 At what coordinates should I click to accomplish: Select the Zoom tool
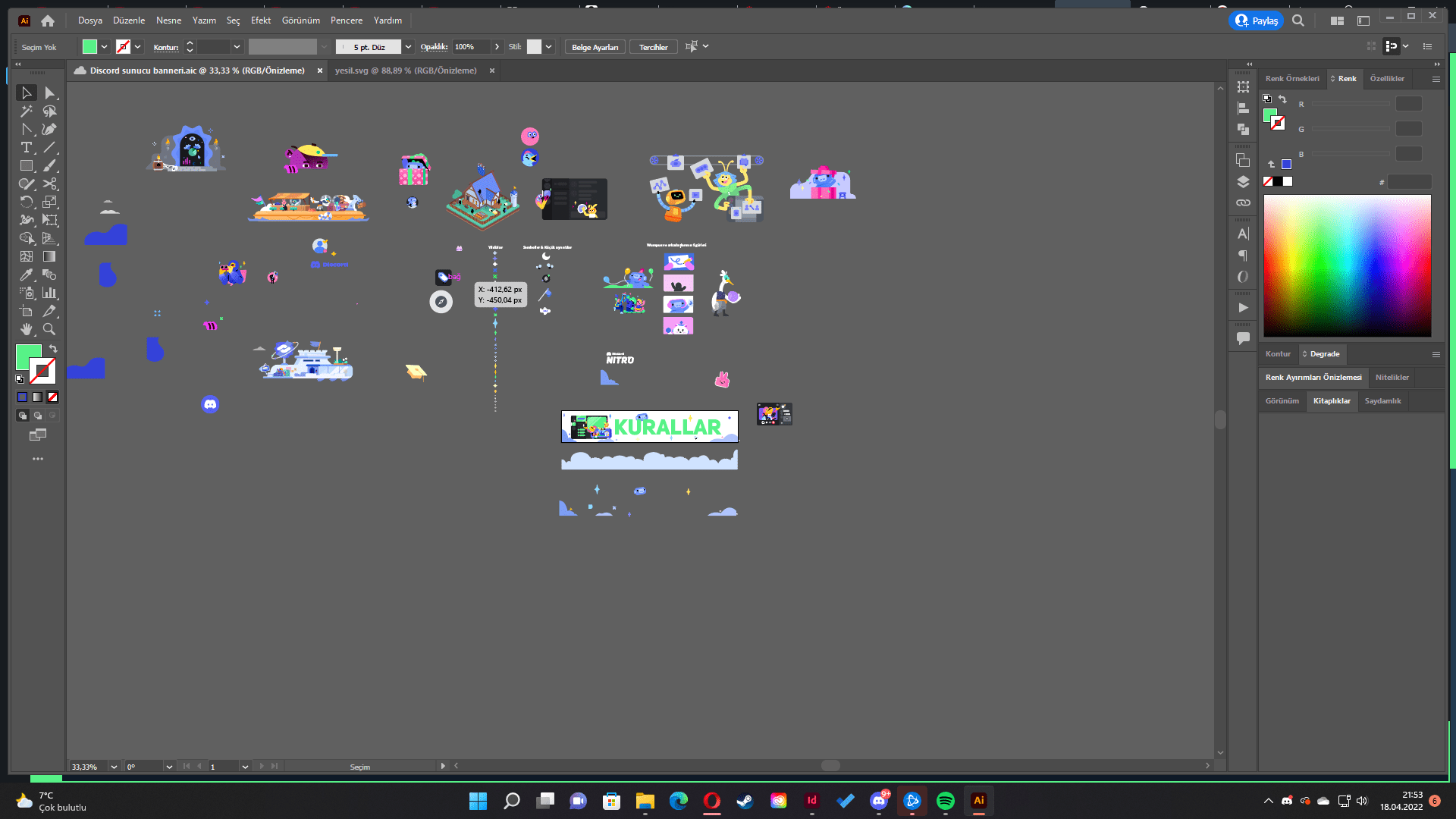coord(50,329)
